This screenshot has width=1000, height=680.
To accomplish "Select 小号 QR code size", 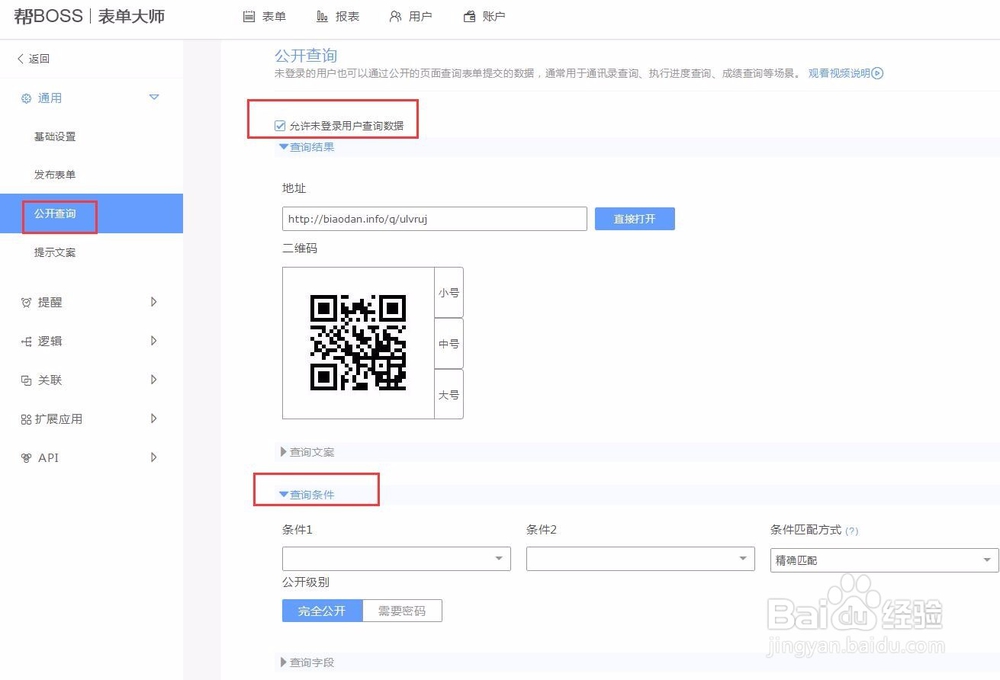I will (x=449, y=293).
